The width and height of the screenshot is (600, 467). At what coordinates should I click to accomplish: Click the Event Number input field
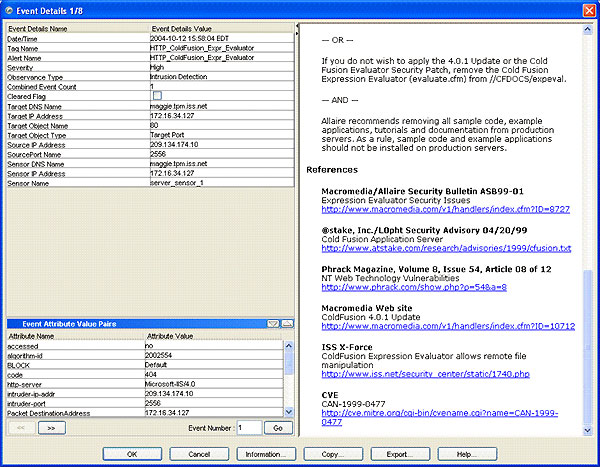pyautogui.click(x=247, y=427)
